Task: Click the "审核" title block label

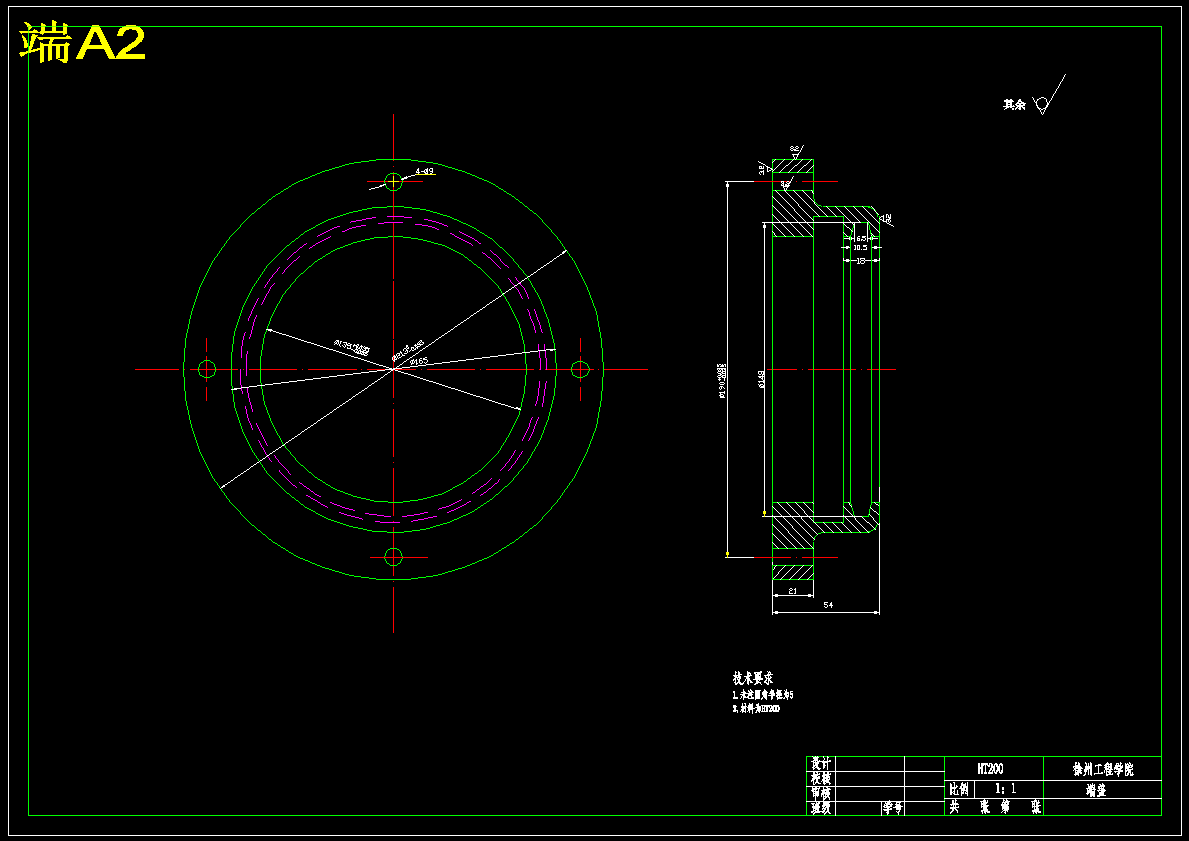Action: pos(820,793)
